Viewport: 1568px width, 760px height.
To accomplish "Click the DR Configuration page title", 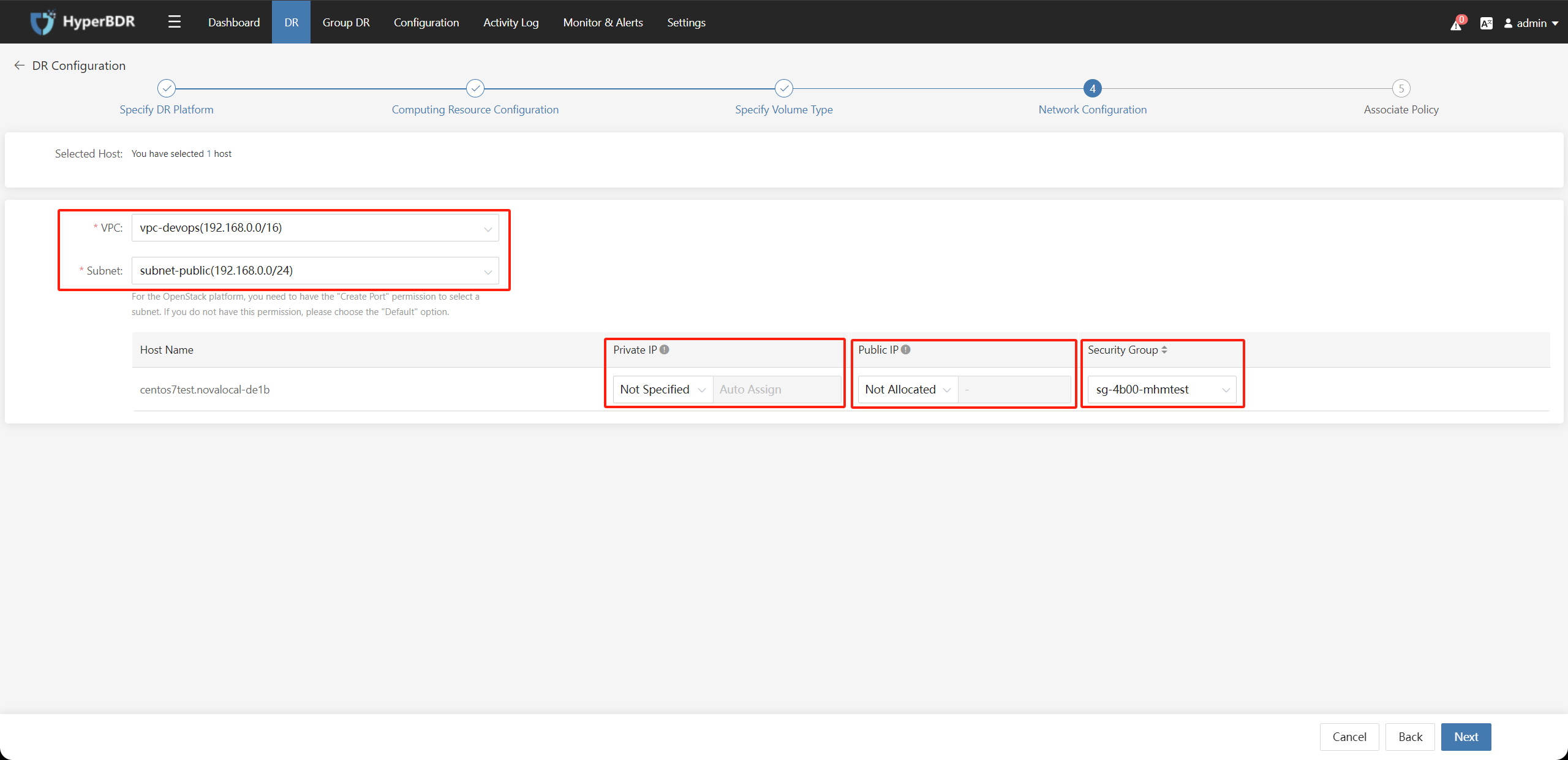I will [79, 66].
